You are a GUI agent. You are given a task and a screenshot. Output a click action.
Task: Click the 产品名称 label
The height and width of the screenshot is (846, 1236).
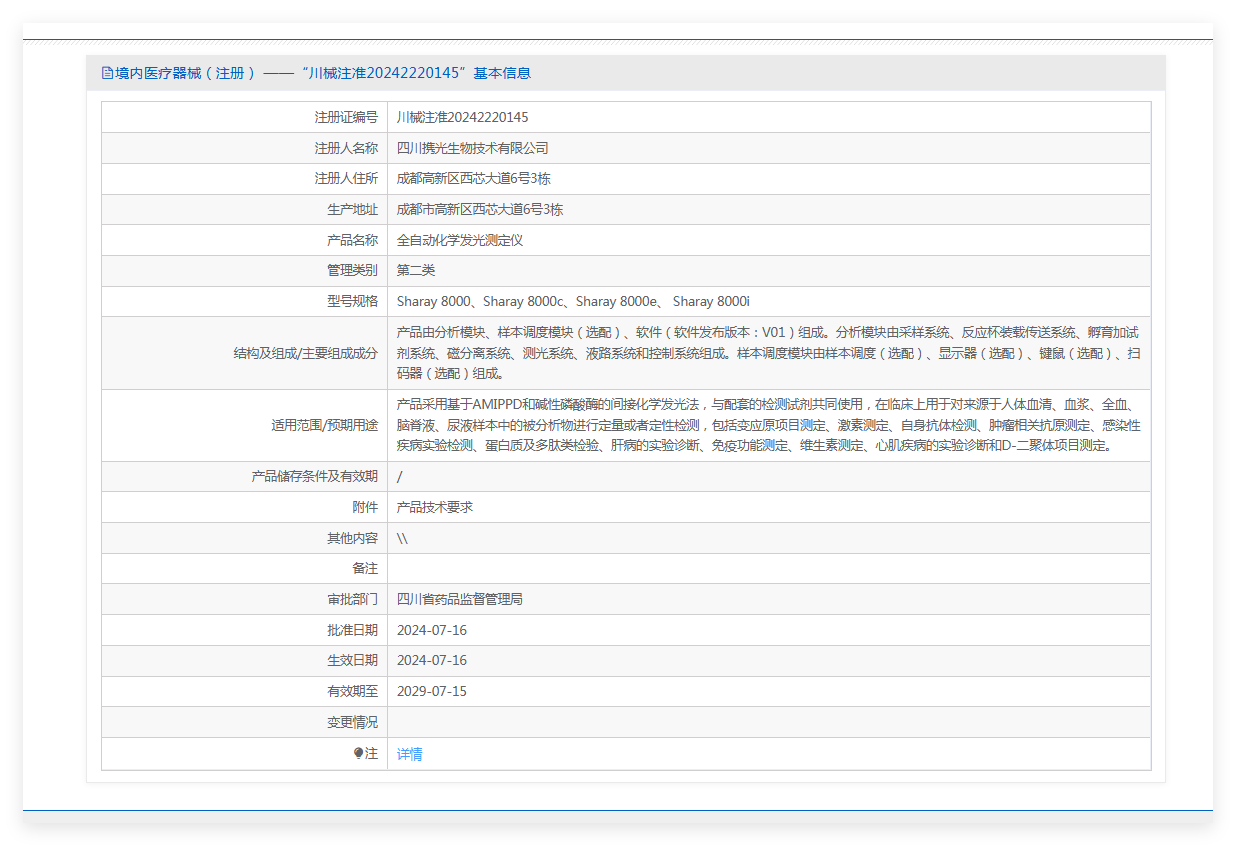point(353,240)
